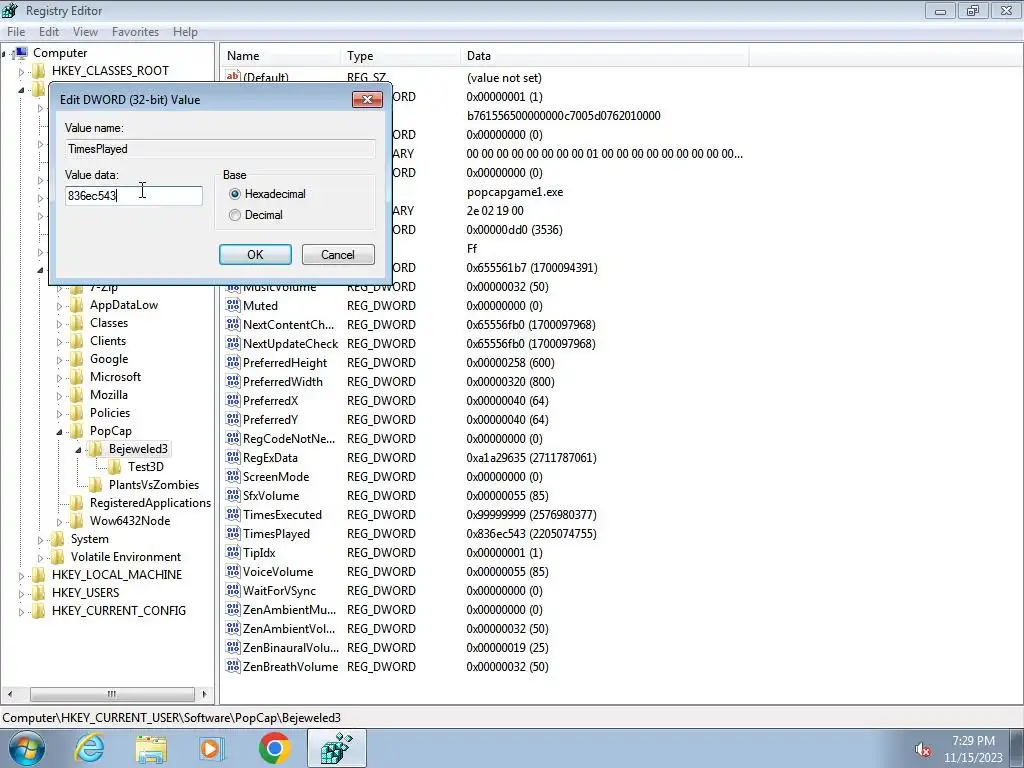Click the RegisteredApplications folder icon
This screenshot has height=768, width=1024.
pyautogui.click(x=77, y=503)
